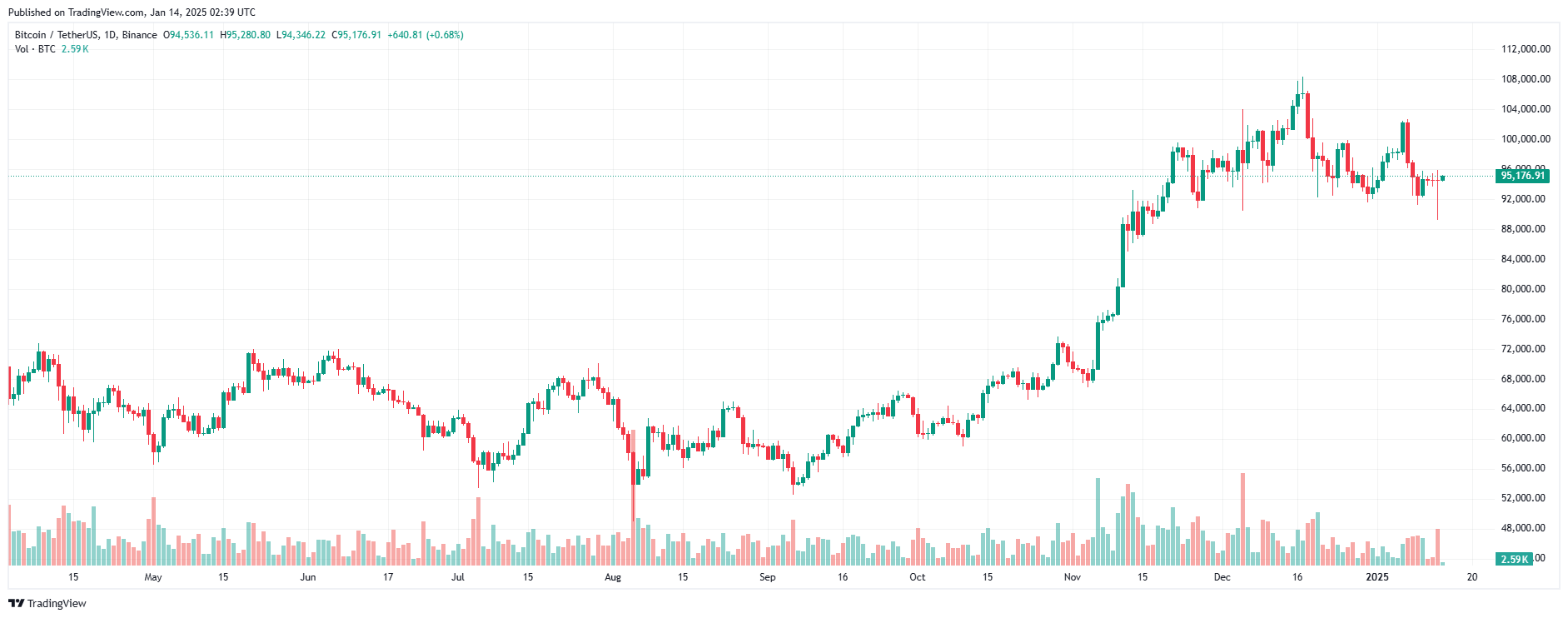
Task: Click the 60,000.00 price axis label
Action: (x=1523, y=438)
